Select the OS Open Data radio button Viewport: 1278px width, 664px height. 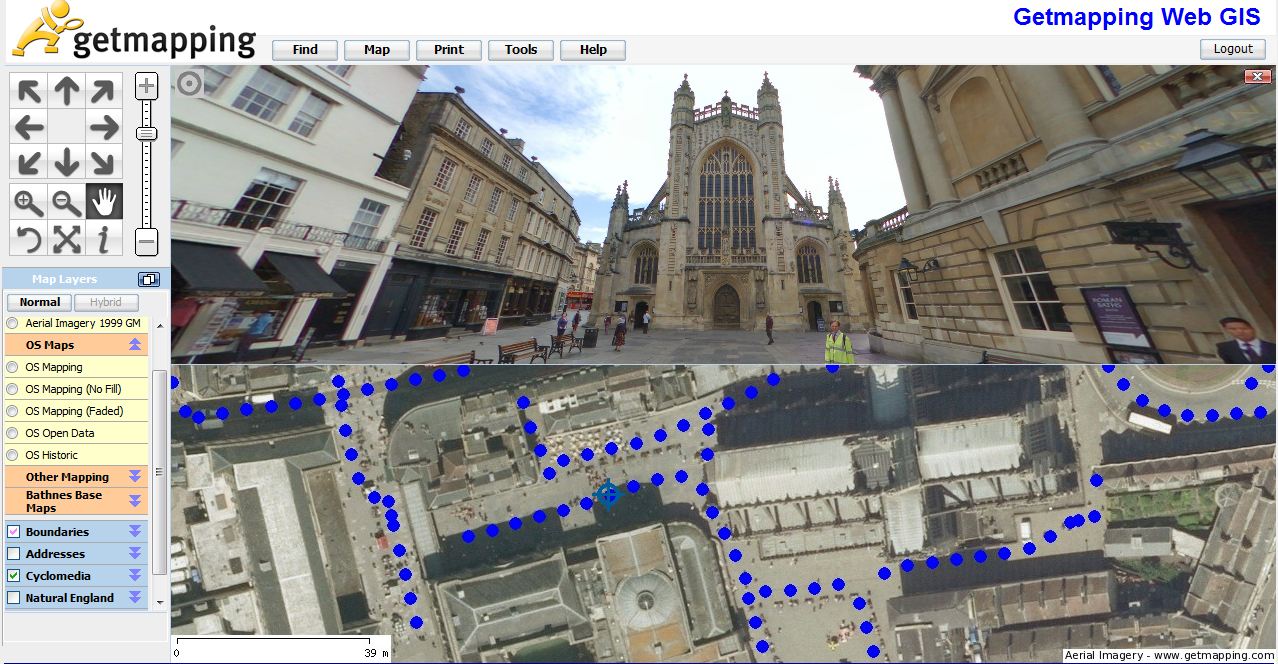click(x=12, y=433)
